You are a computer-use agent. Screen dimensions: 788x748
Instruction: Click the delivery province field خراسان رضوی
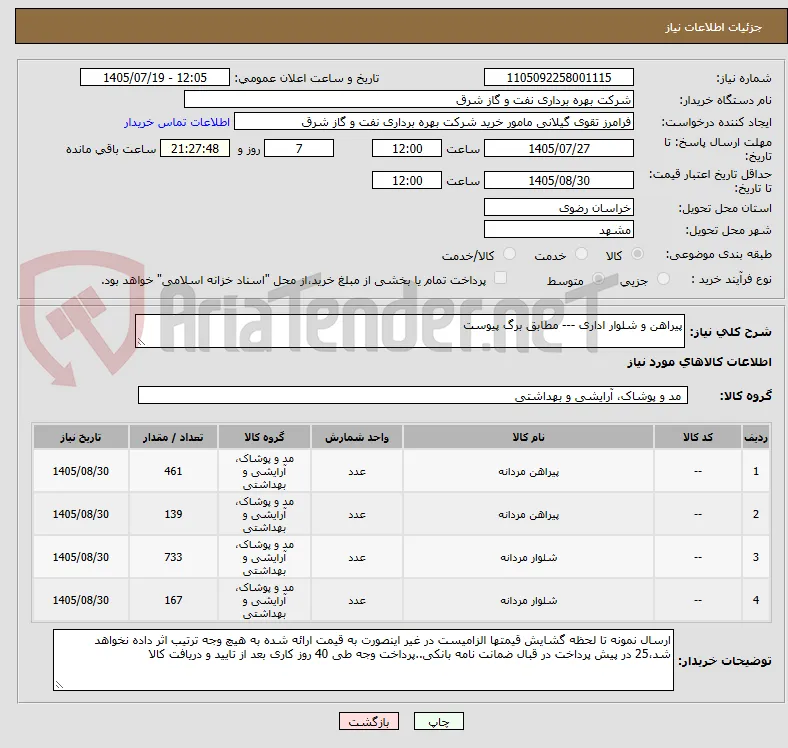(x=559, y=207)
